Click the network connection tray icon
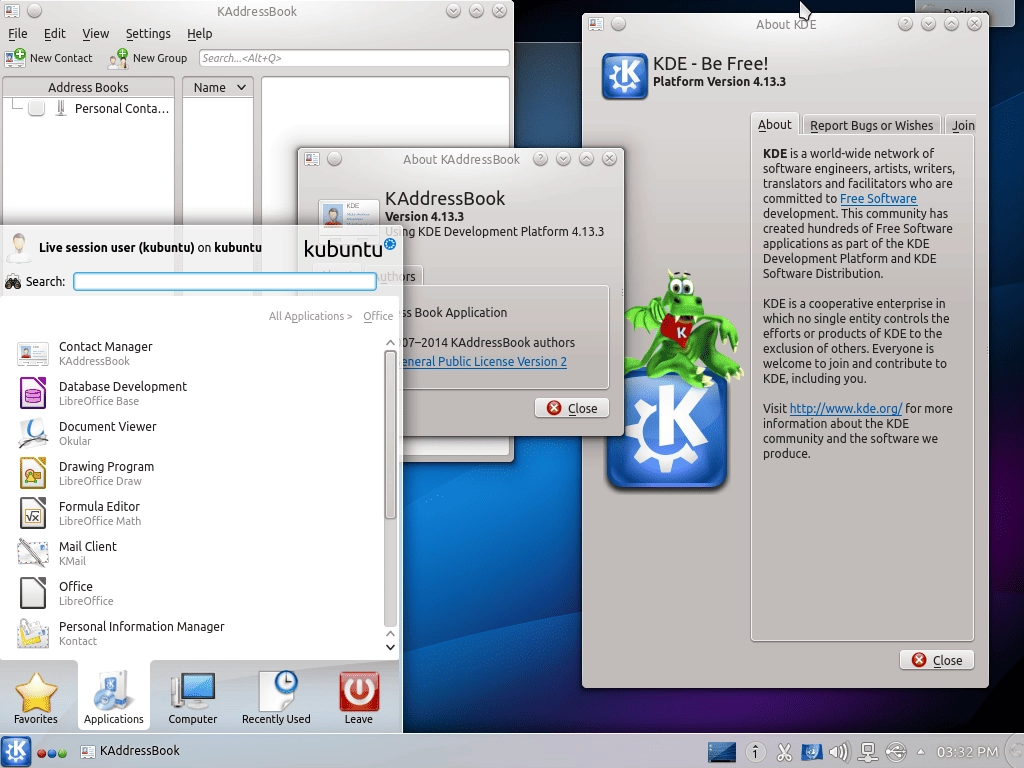1024x768 pixels. [868, 752]
